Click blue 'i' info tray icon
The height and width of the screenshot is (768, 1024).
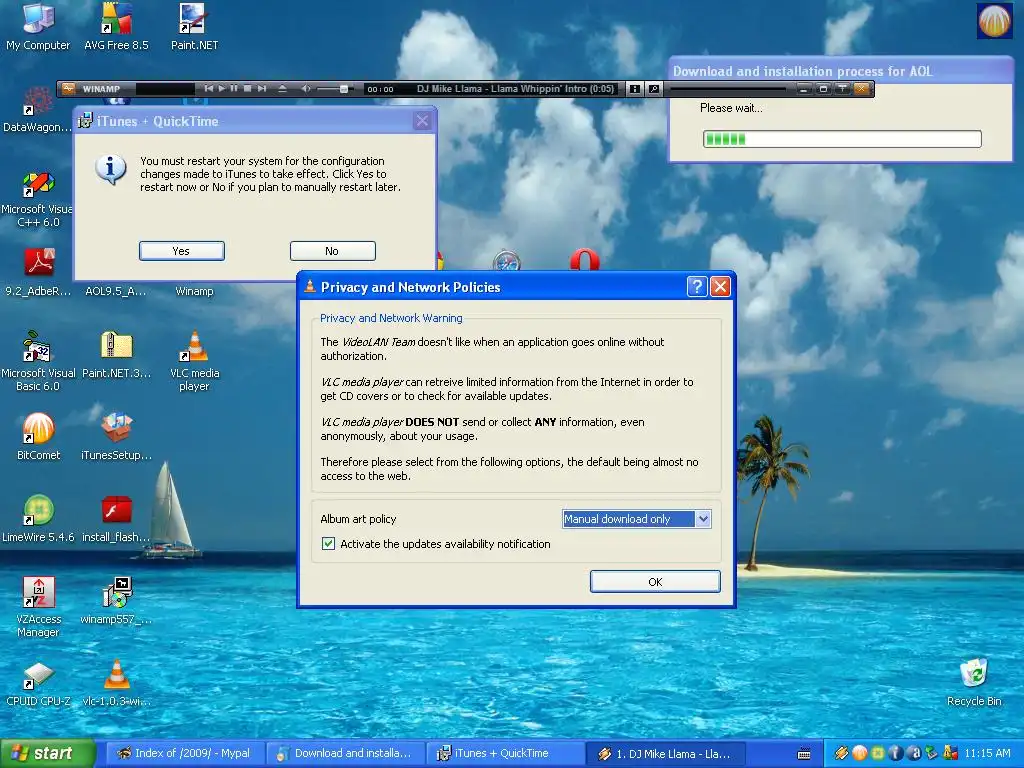[896, 753]
